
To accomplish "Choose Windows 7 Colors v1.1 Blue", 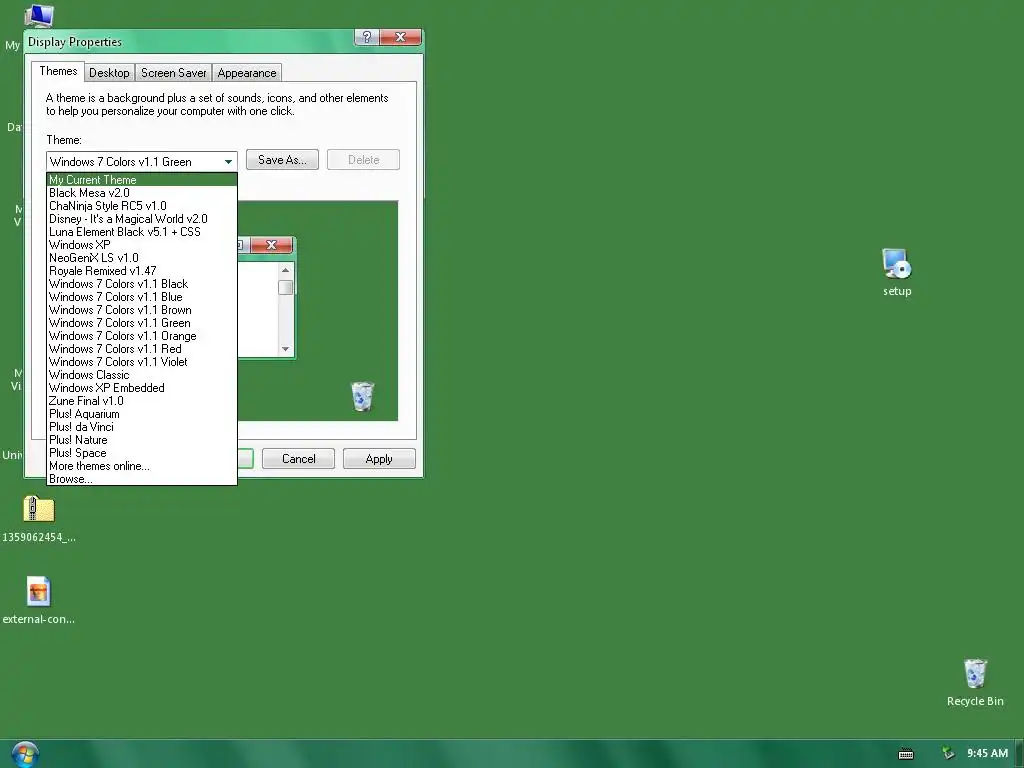I will click(x=142, y=297).
